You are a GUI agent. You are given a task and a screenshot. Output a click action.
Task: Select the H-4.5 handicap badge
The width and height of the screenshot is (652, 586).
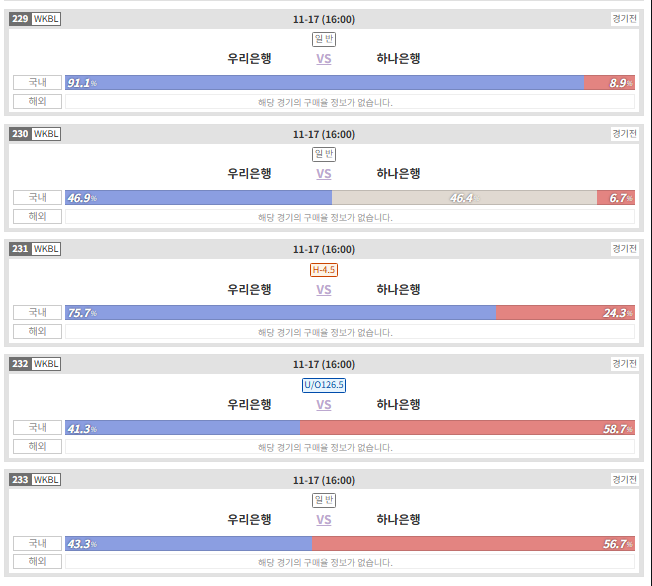click(324, 270)
